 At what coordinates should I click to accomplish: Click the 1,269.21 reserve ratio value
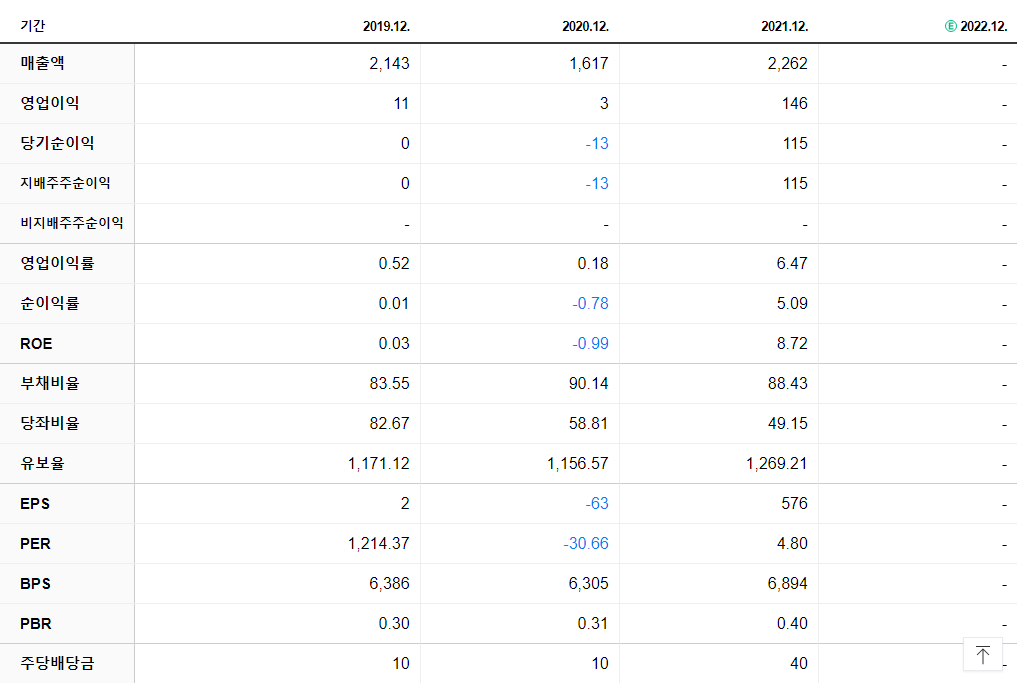[x=777, y=464]
